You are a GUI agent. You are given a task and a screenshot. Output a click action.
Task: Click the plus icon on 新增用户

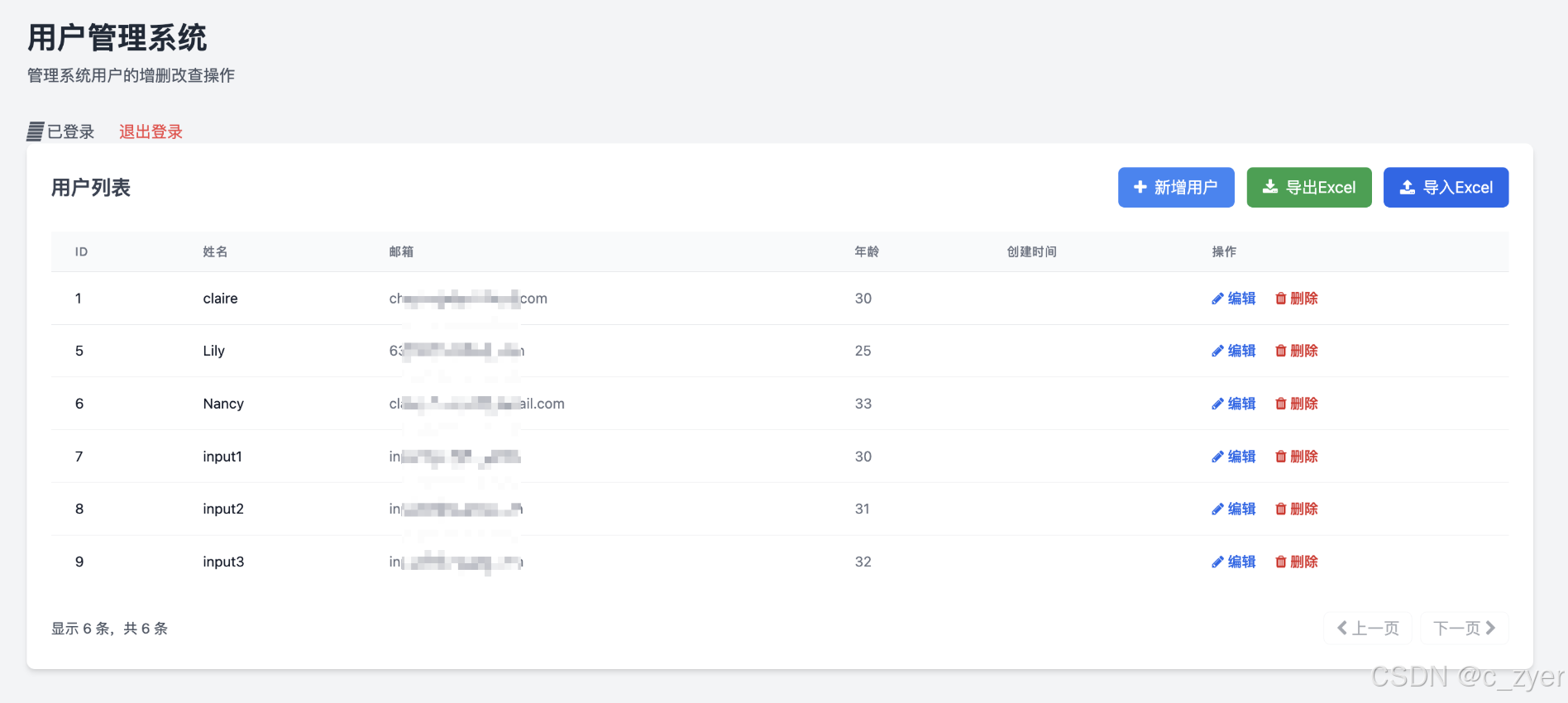[1140, 188]
